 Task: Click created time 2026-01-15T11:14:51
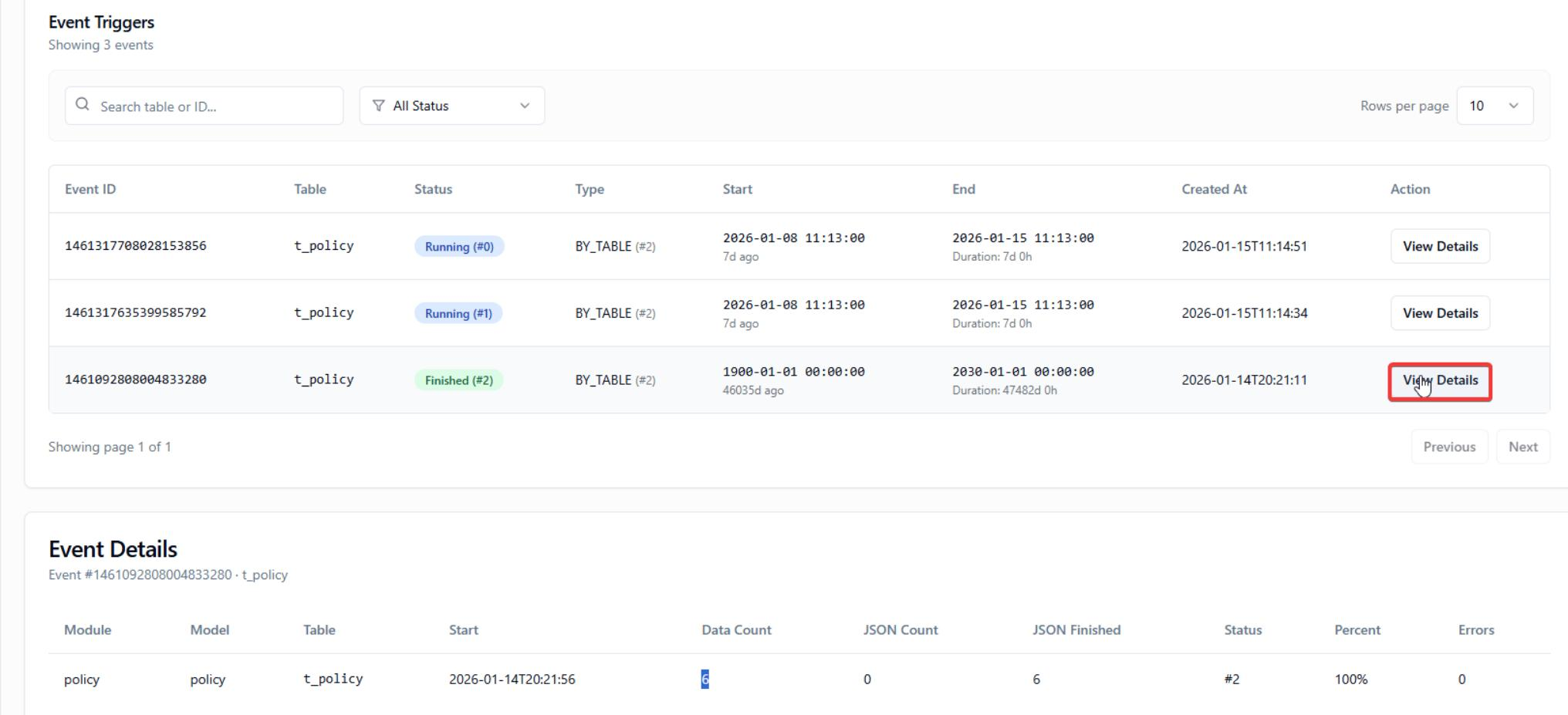[x=1244, y=246]
